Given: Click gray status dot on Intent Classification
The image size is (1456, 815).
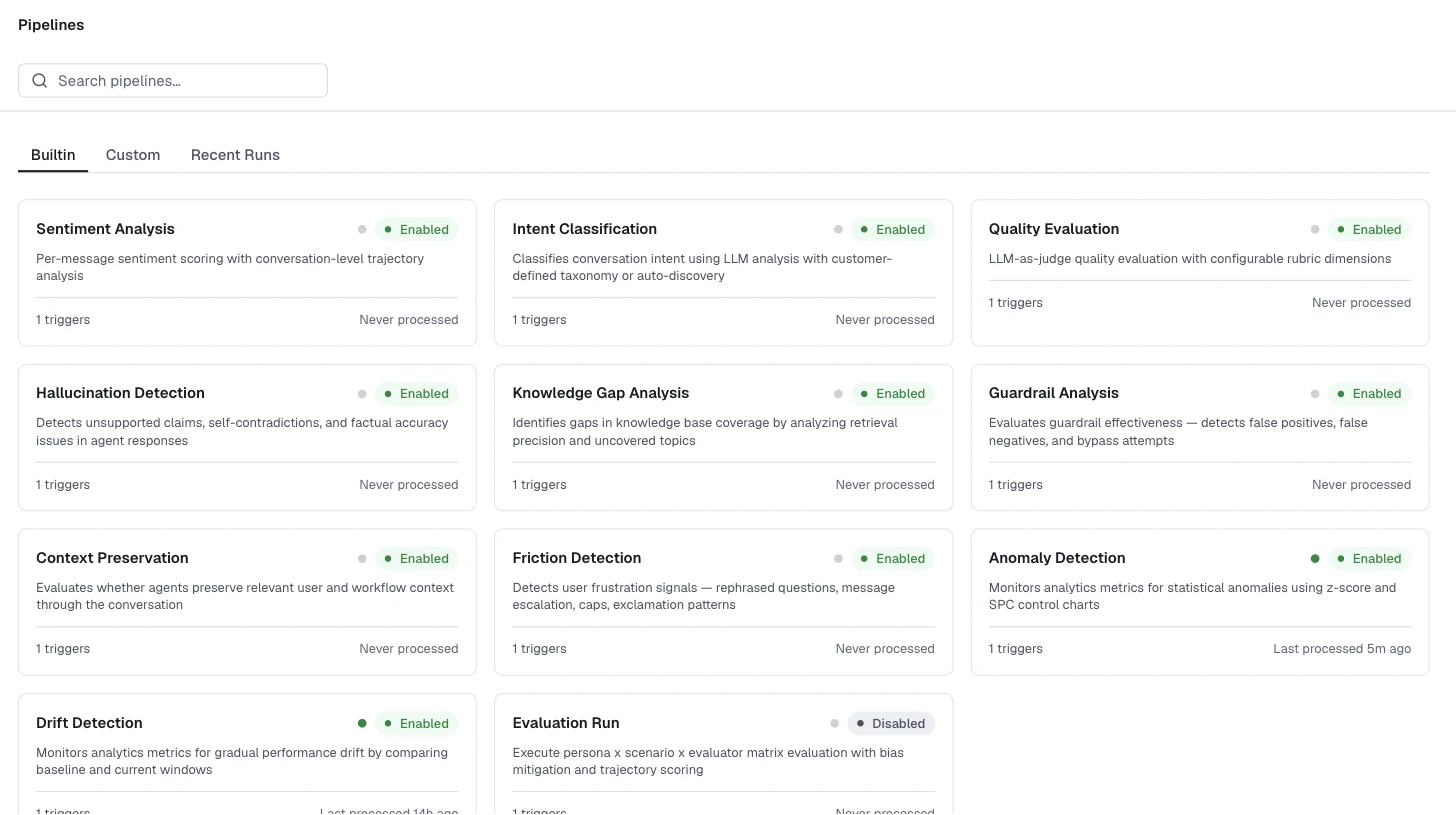Looking at the screenshot, I should 838,229.
